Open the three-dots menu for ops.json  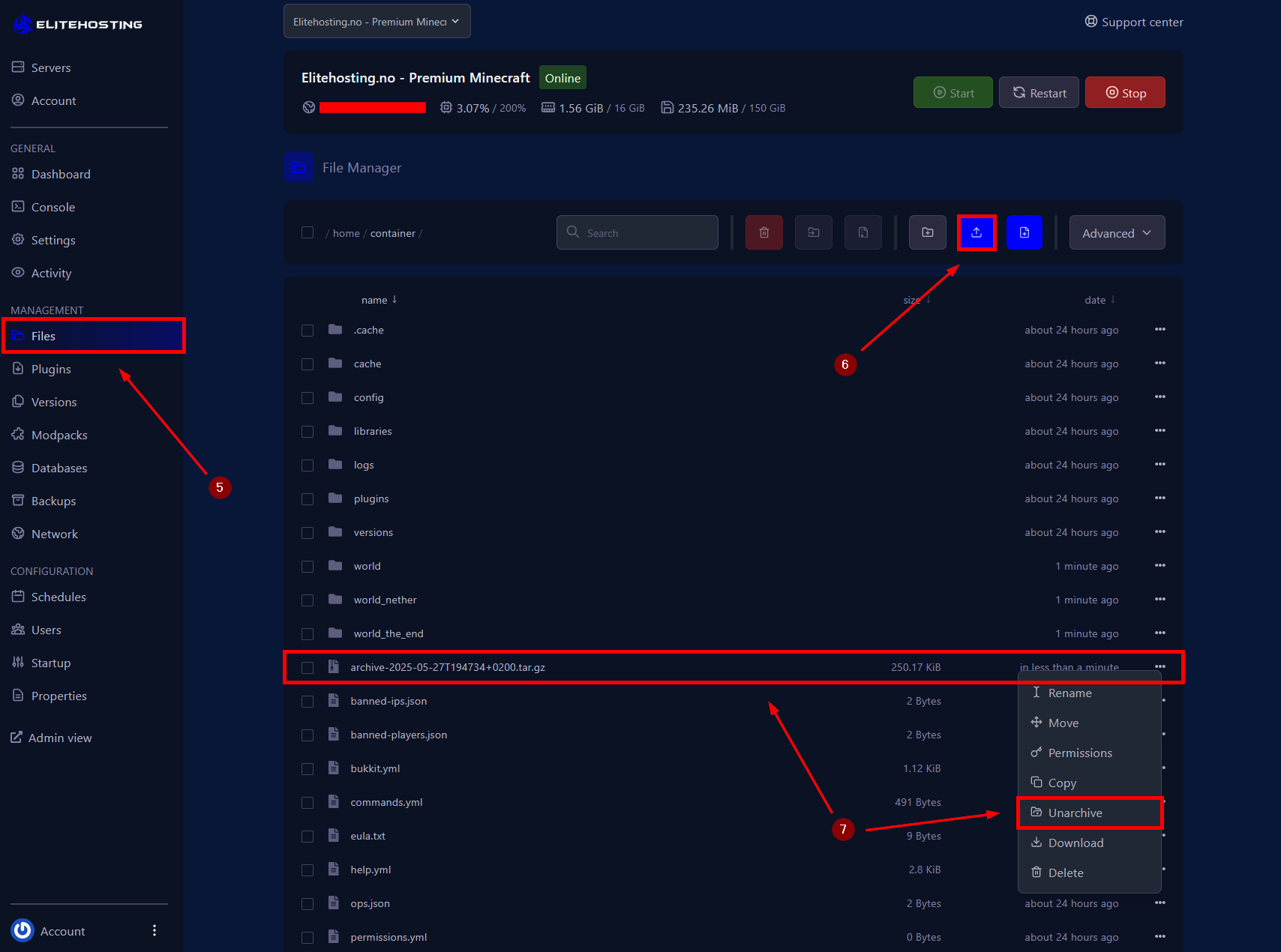[1160, 903]
